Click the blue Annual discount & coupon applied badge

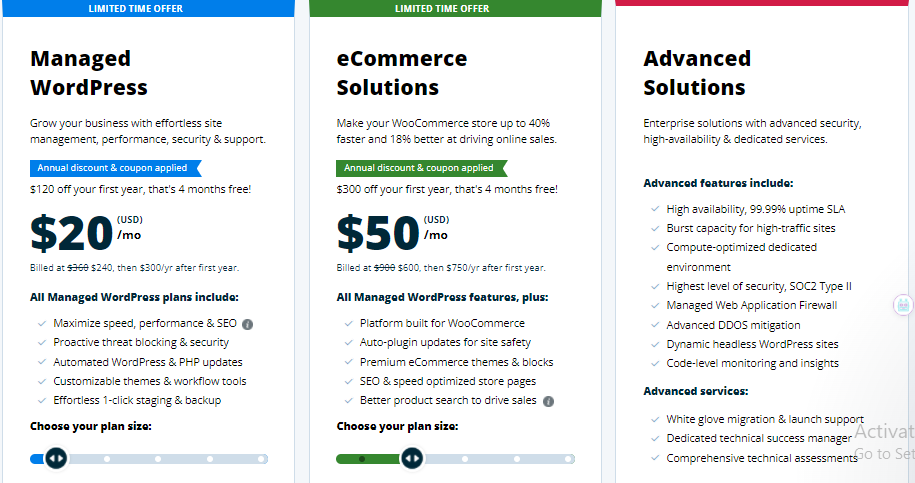(116, 168)
